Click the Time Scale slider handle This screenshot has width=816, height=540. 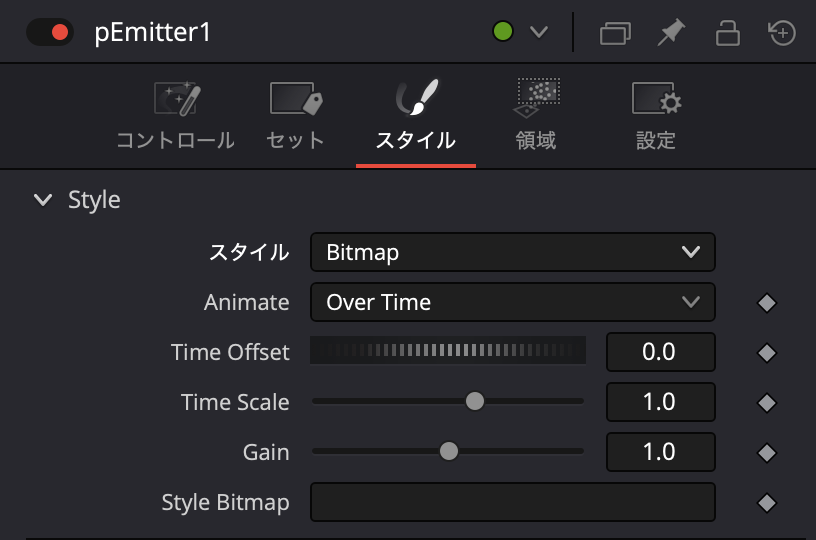pos(475,401)
